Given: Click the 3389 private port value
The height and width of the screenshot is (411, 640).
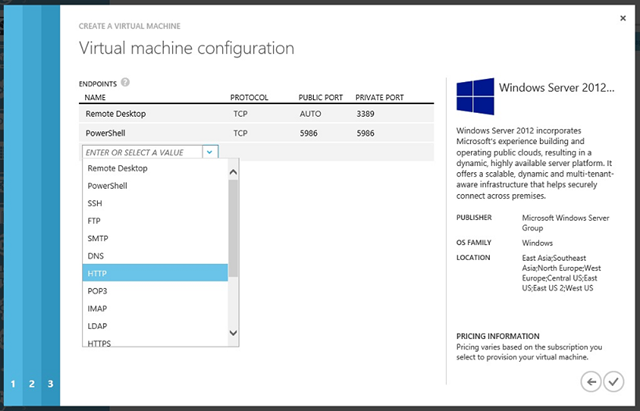Looking at the screenshot, I should tap(365, 114).
